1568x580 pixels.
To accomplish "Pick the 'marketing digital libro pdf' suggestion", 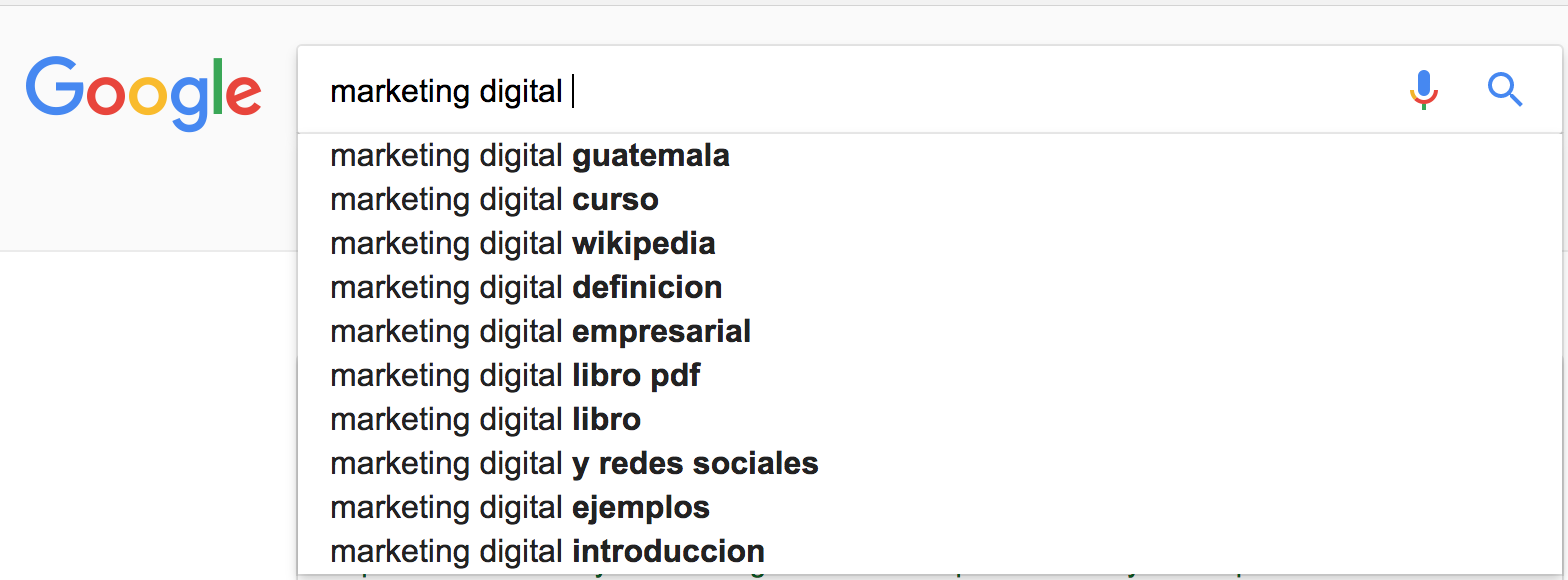I will (930, 376).
